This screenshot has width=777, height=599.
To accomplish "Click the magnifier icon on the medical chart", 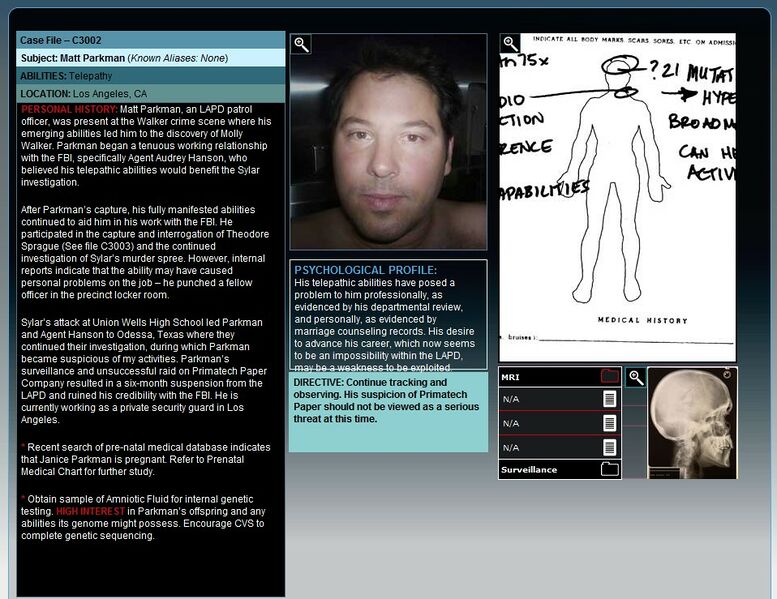I will (x=510, y=44).
